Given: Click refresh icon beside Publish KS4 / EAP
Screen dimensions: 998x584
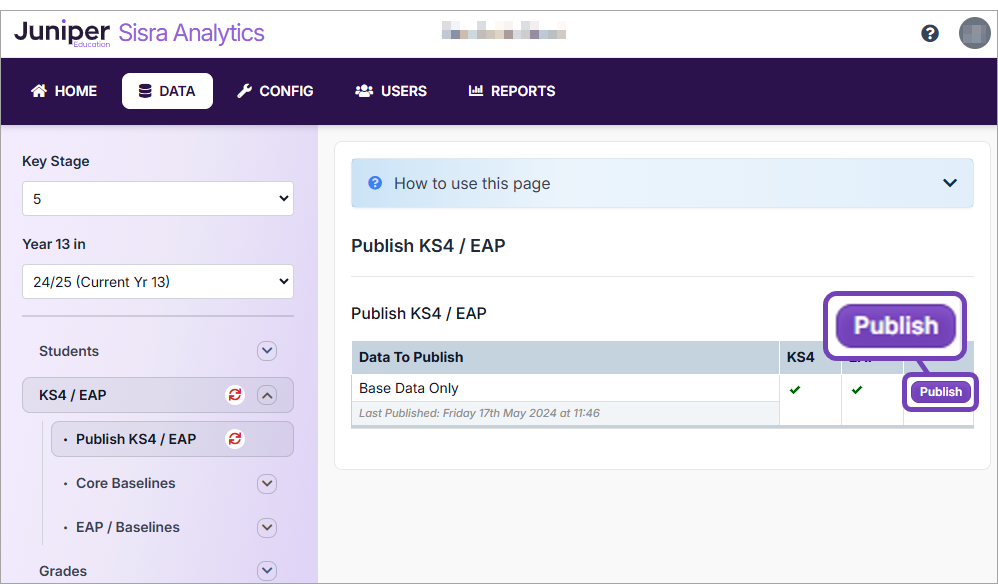Looking at the screenshot, I should tap(235, 439).
